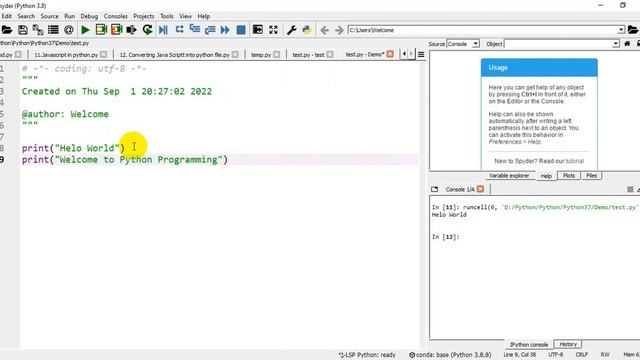Click the Help pane home icon
Image resolution: width=640 pixels, height=360 pixels.
(x=627, y=44)
